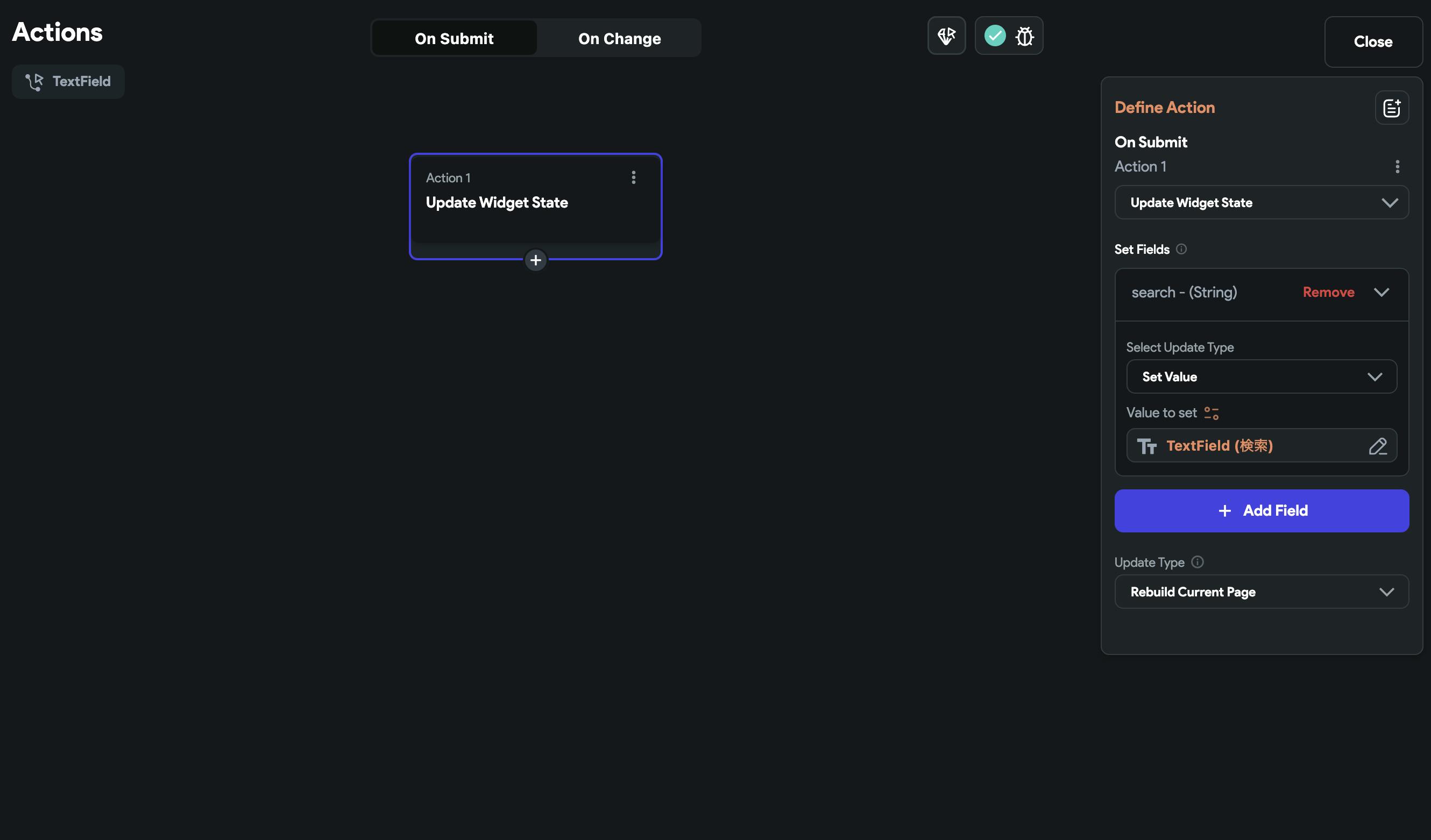Open three-dot menu beside Action 1 in panel
This screenshot has width=1431, height=840.
1397,166
